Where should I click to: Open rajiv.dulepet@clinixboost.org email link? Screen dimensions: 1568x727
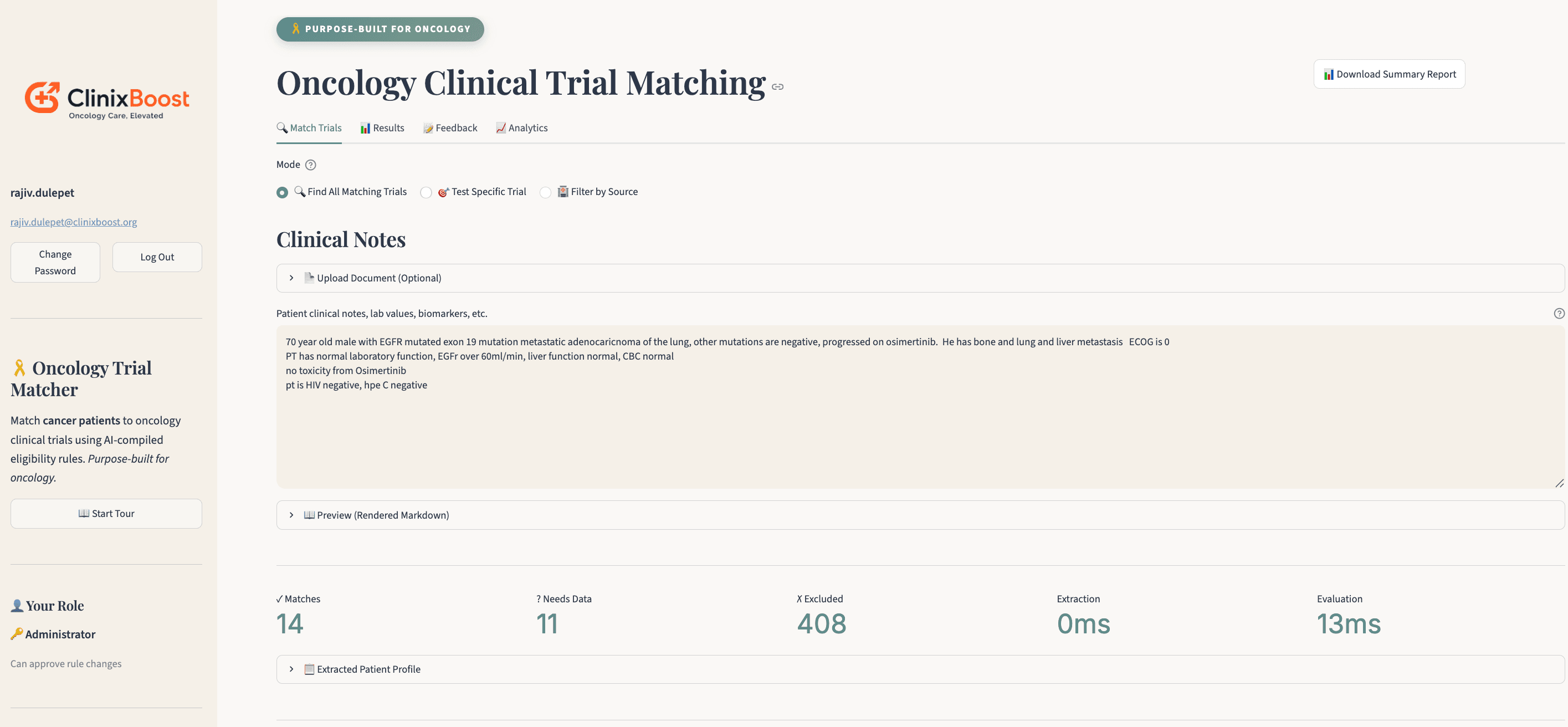pyautogui.click(x=74, y=222)
